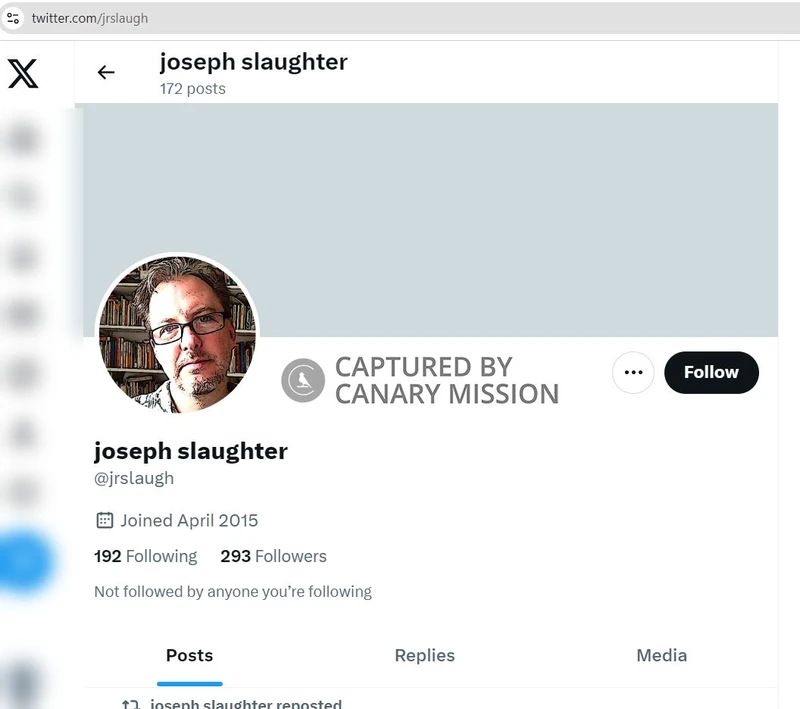Click the joseph slaughter reposted label
This screenshot has width=800, height=709.
(x=246, y=704)
